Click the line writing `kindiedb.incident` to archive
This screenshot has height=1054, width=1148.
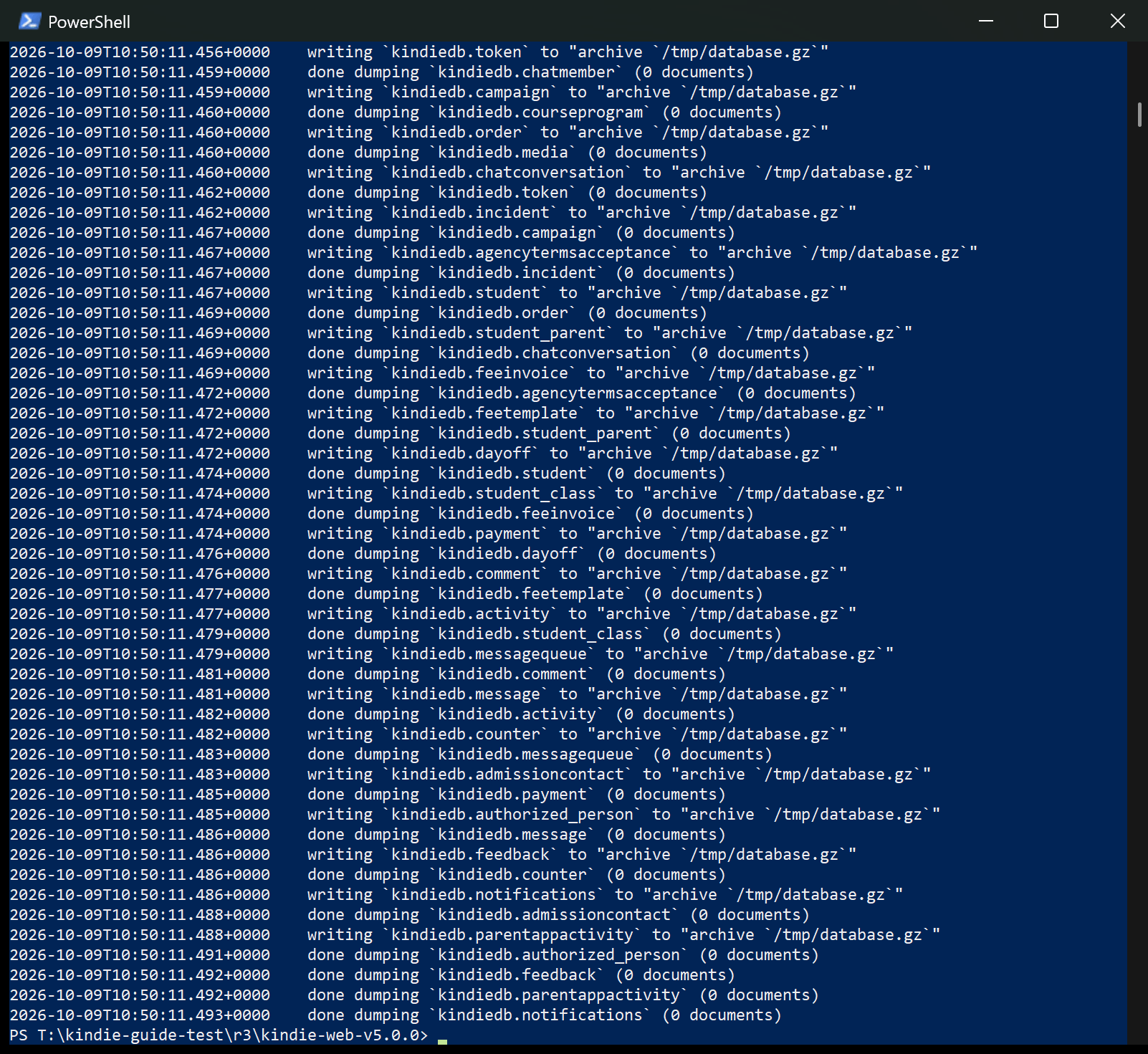pos(433,213)
